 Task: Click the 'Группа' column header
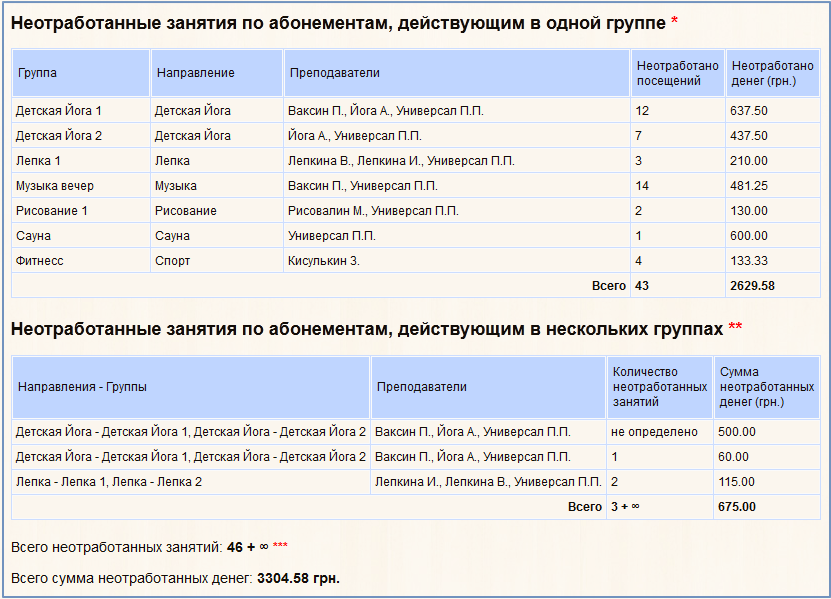[37, 73]
